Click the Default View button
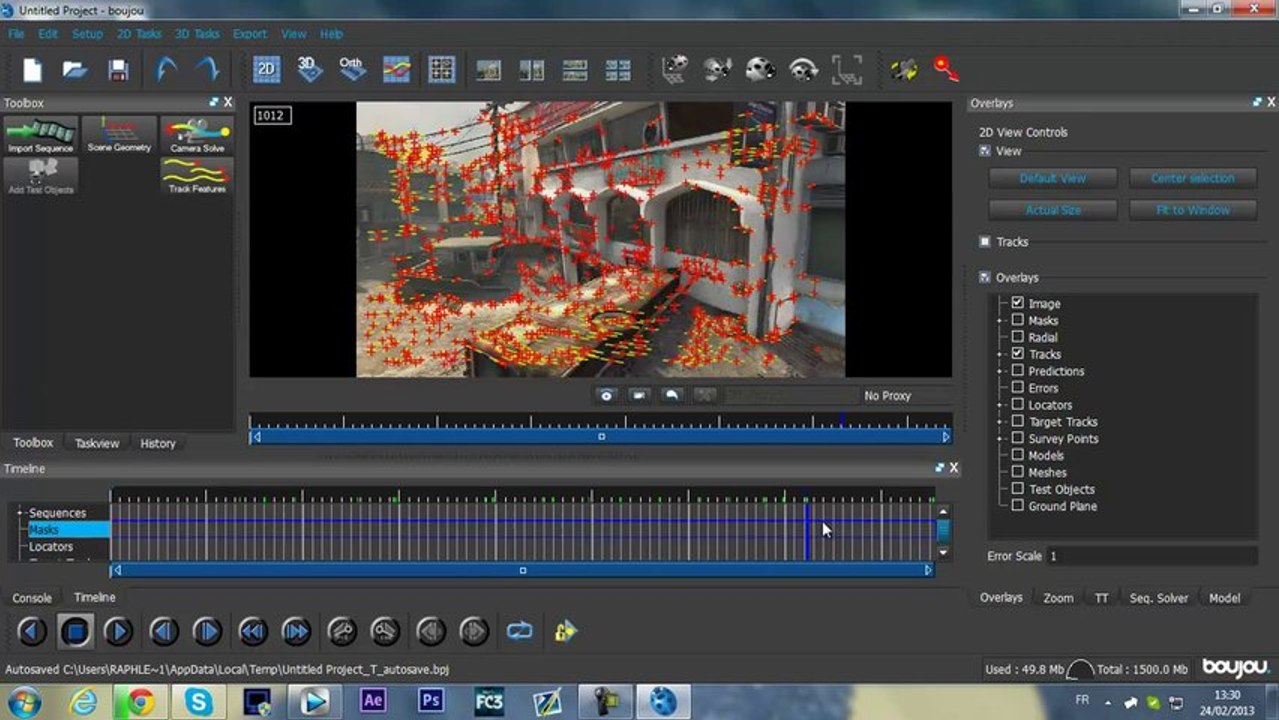The image size is (1279, 720). click(x=1053, y=178)
